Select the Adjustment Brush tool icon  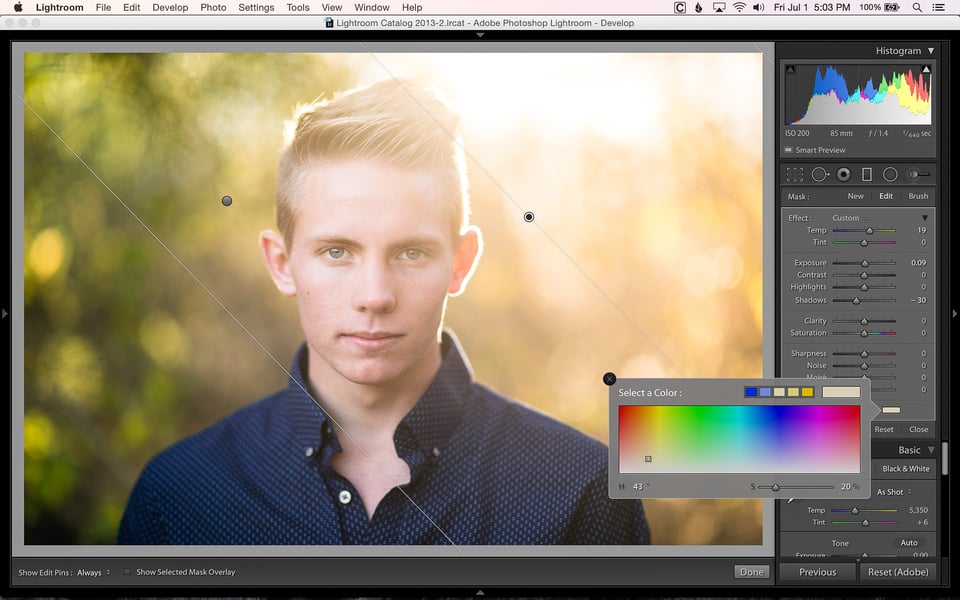[919, 175]
